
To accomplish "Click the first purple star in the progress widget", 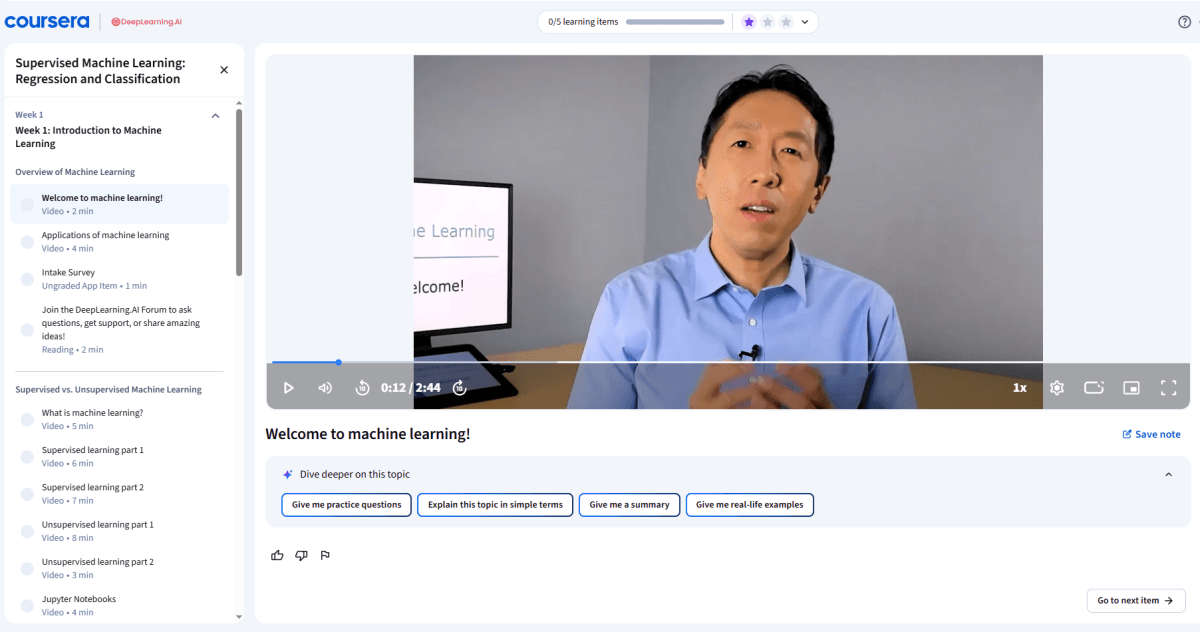I will [749, 22].
